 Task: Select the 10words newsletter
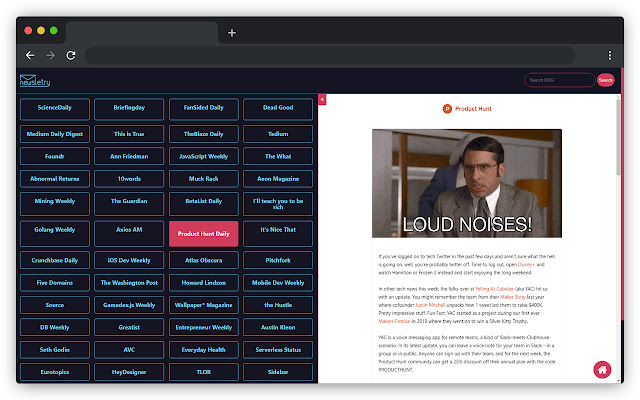[129, 179]
